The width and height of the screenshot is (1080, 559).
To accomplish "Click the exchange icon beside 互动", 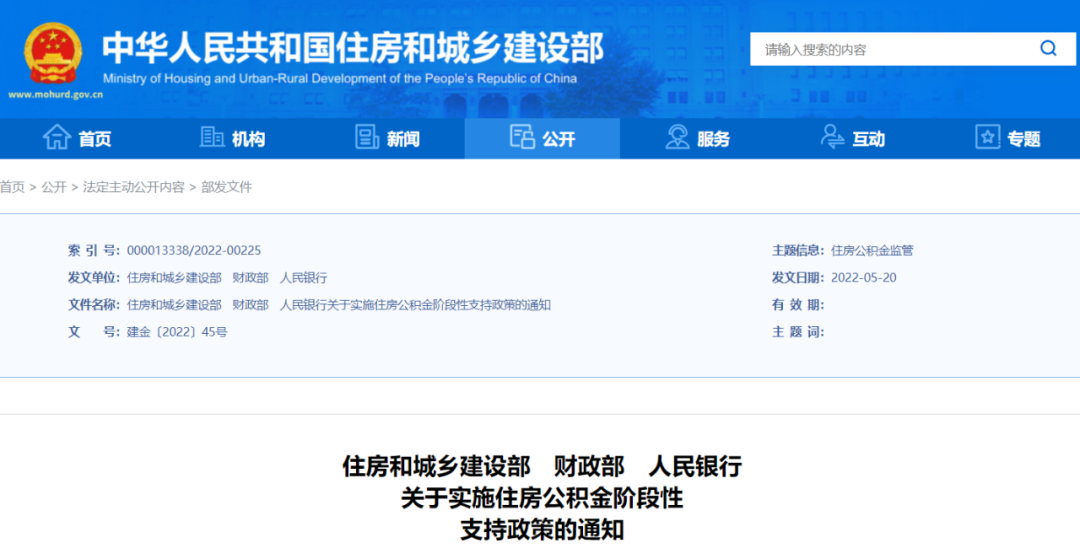I will (832, 138).
